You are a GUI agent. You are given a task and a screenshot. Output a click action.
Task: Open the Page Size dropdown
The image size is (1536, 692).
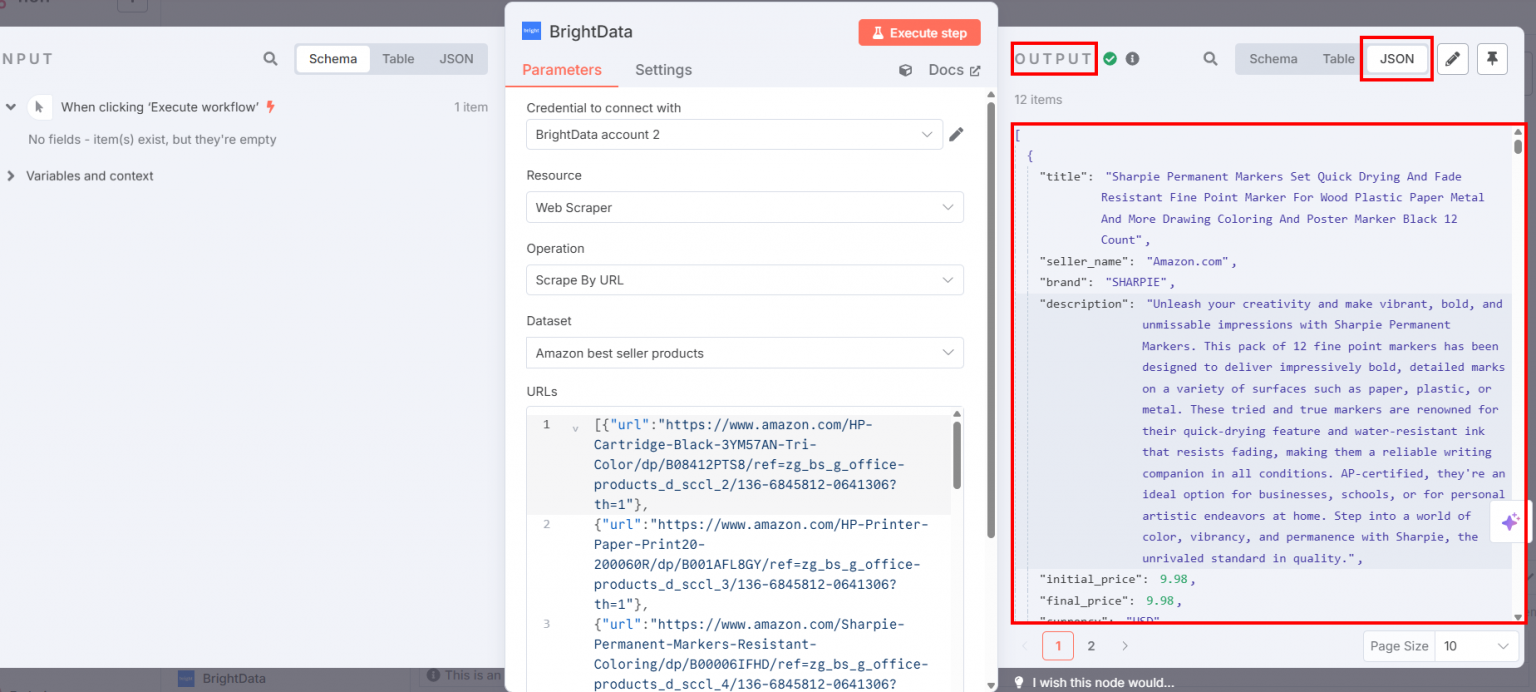click(1476, 646)
